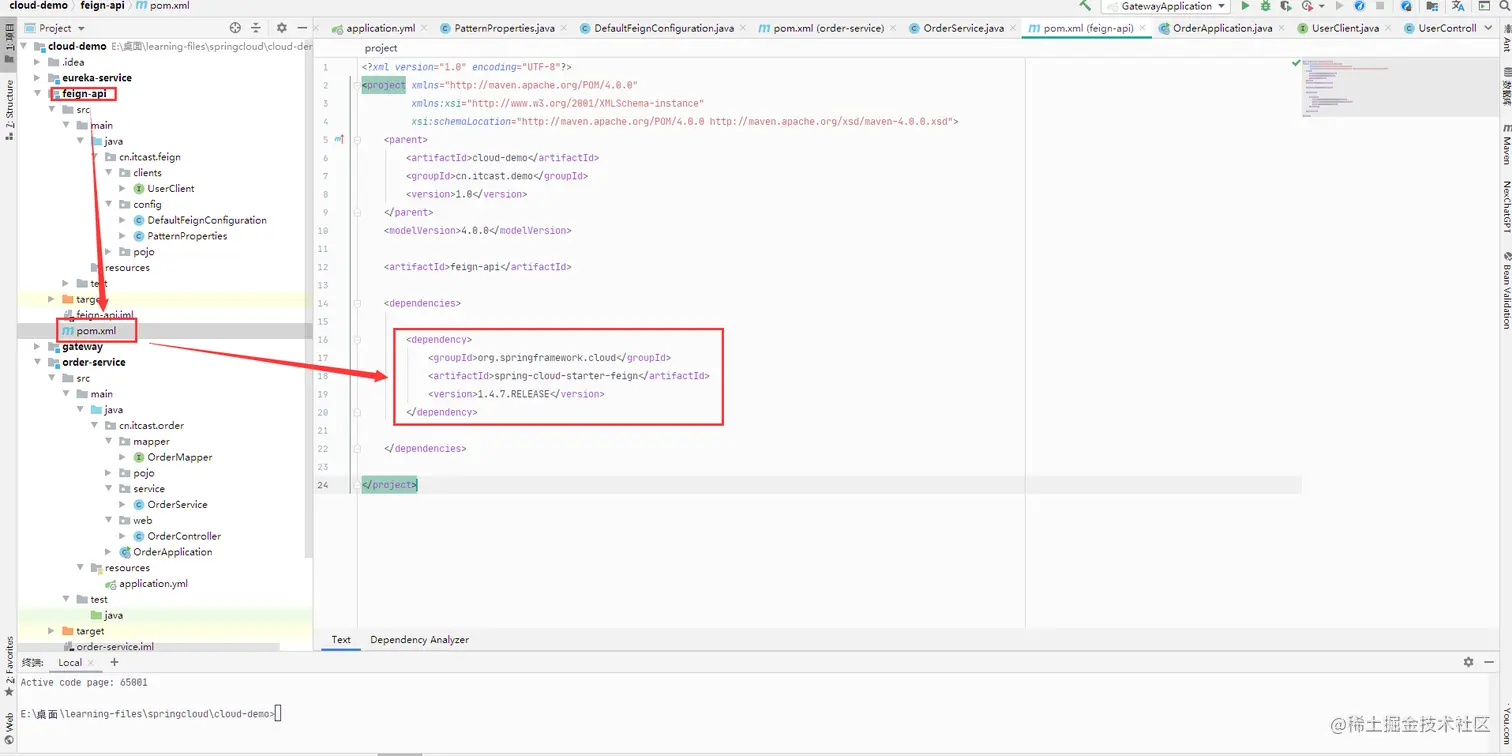This screenshot has width=1512, height=756.
Task: Collapse all nodes in Project panel
Action: (x=256, y=28)
